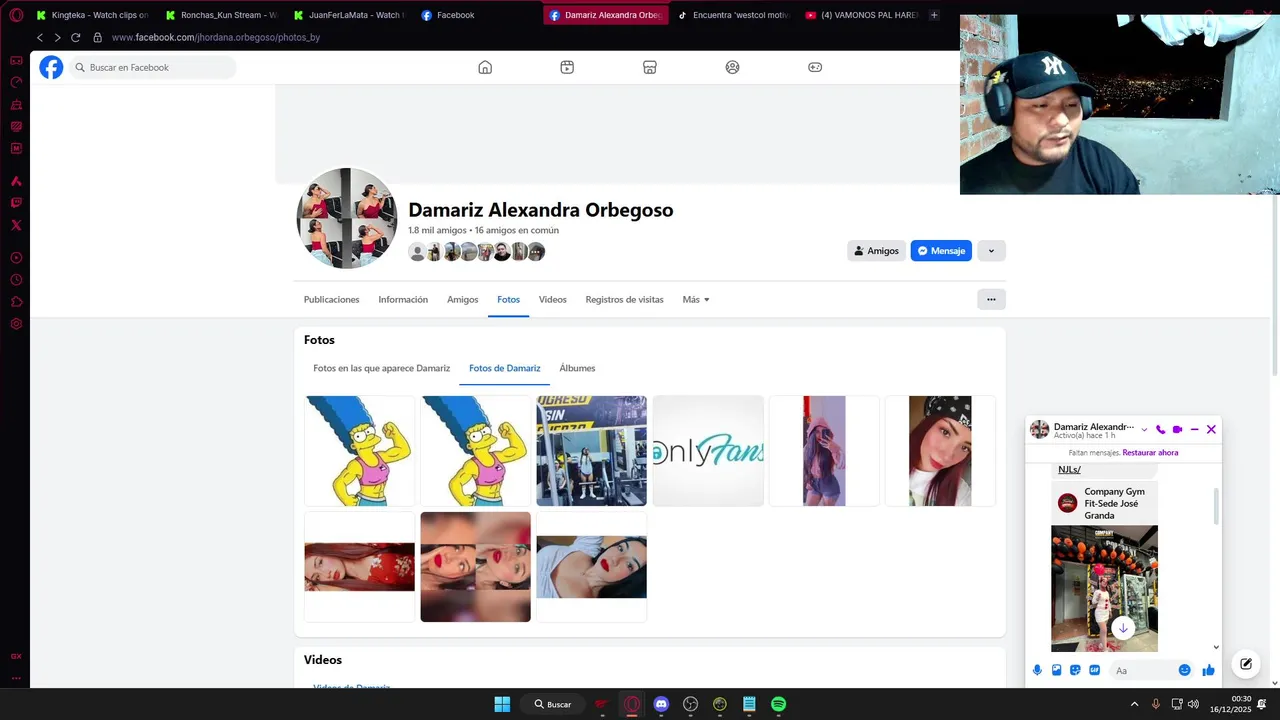Open X (Twitter) icon in Opera sidebar
Screen dimensions: 1280x720
click(x=16, y=225)
